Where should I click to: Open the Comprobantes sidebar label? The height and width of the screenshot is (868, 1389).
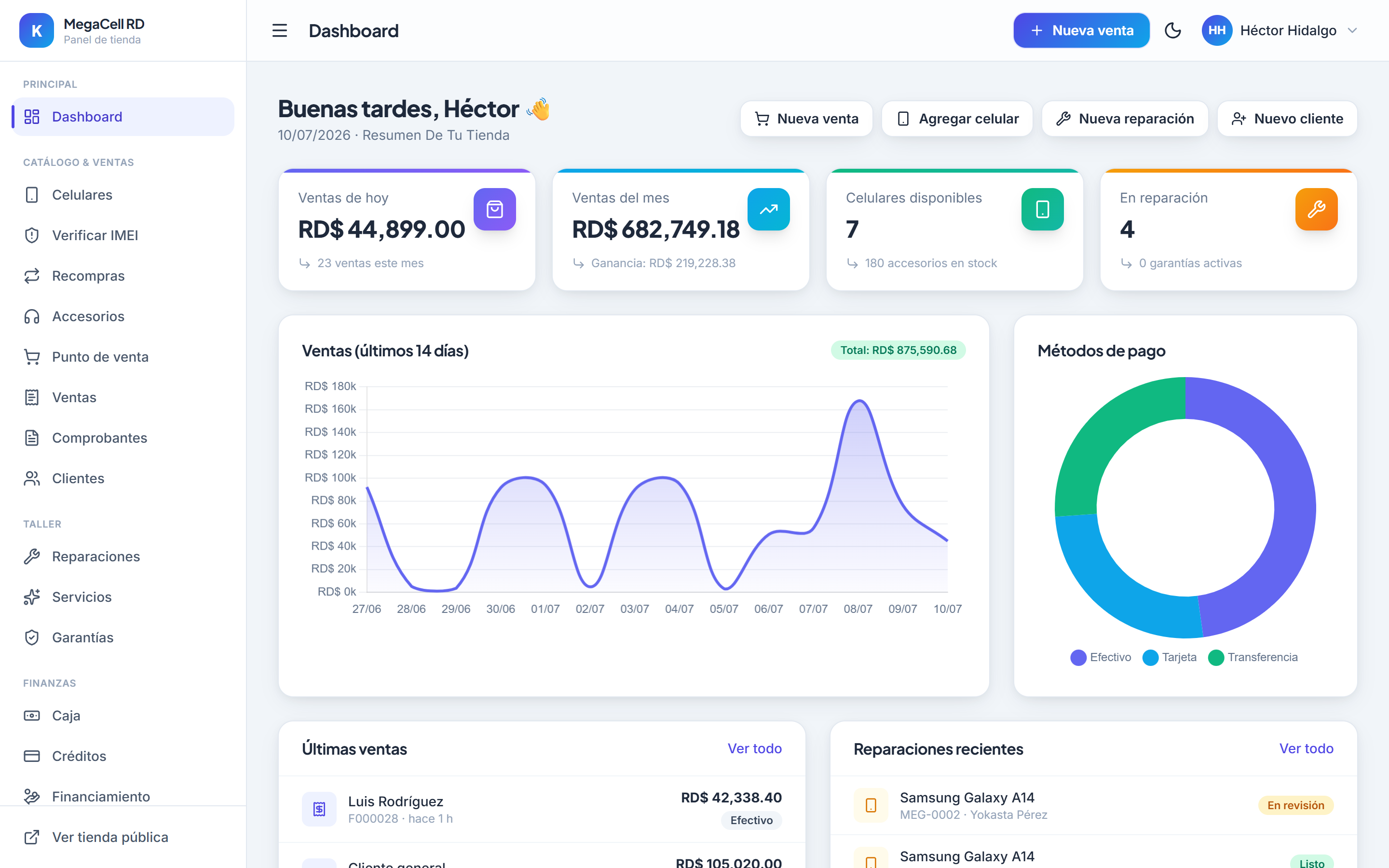tap(100, 438)
